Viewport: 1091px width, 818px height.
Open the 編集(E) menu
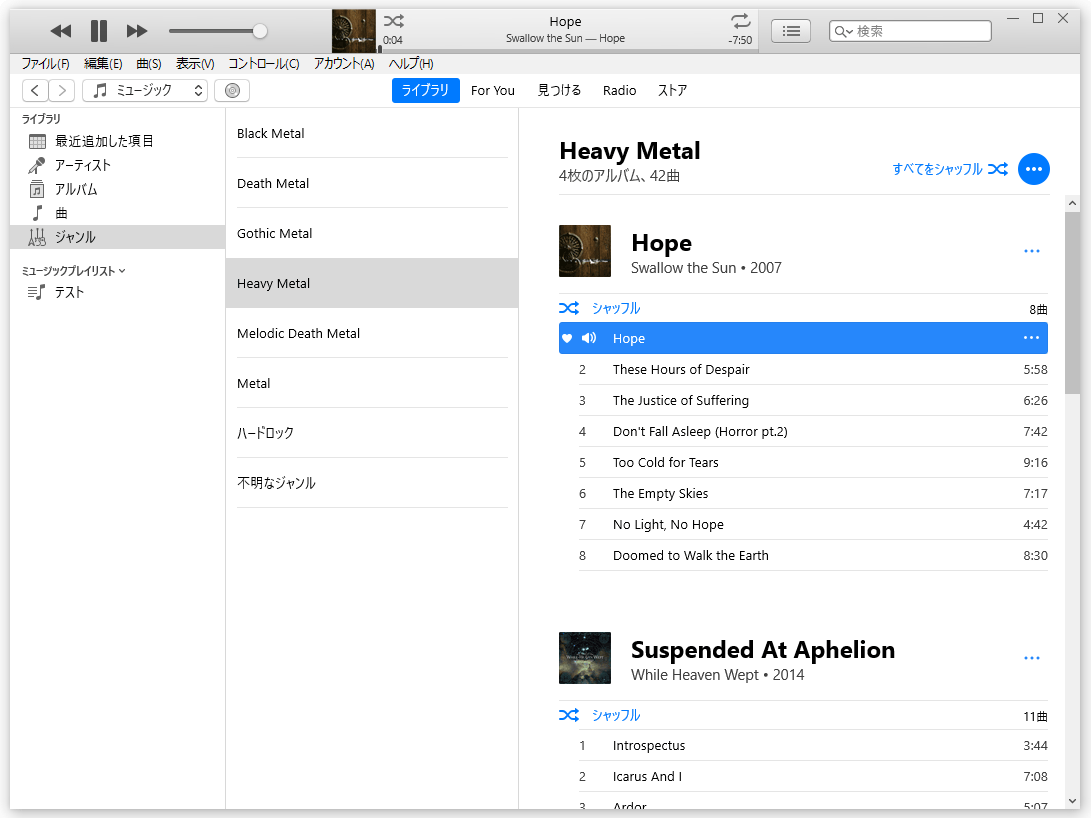103,64
